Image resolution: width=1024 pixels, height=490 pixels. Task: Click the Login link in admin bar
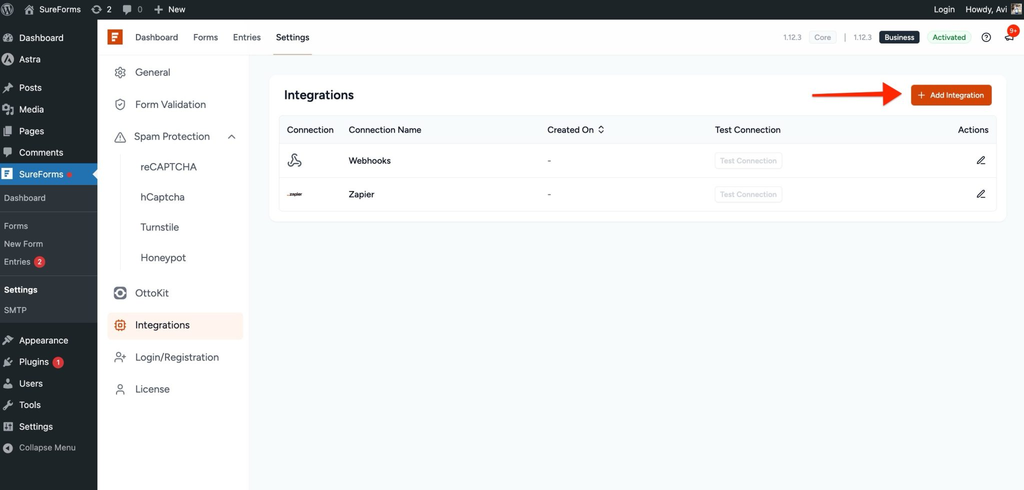pyautogui.click(x=944, y=9)
